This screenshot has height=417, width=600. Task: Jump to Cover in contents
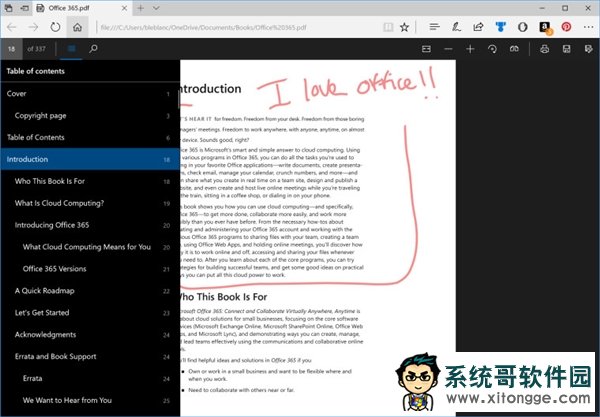[x=90, y=94]
